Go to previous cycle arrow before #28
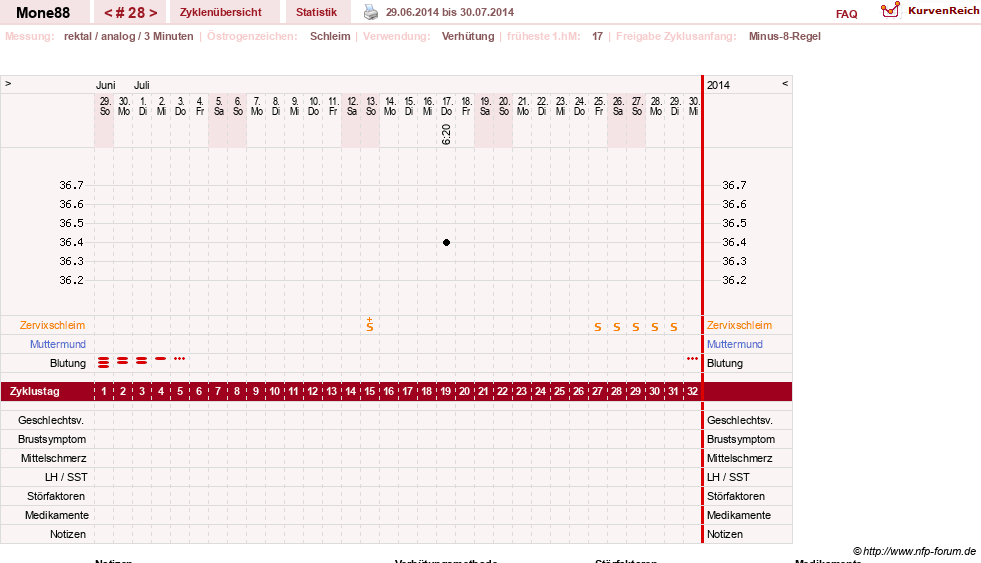The height and width of the screenshot is (563, 981). tap(108, 13)
